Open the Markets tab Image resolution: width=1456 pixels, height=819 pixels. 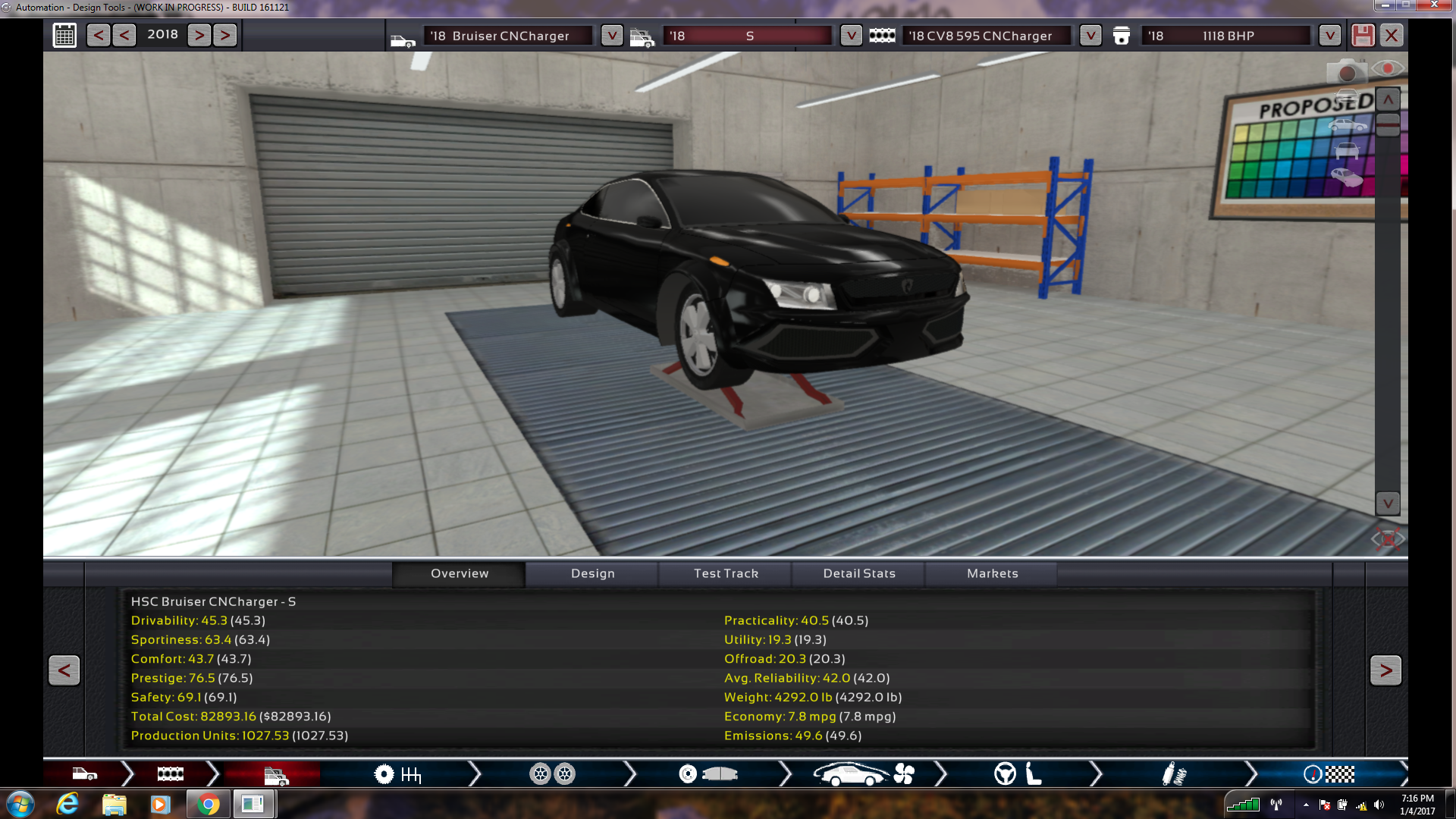[x=992, y=574]
